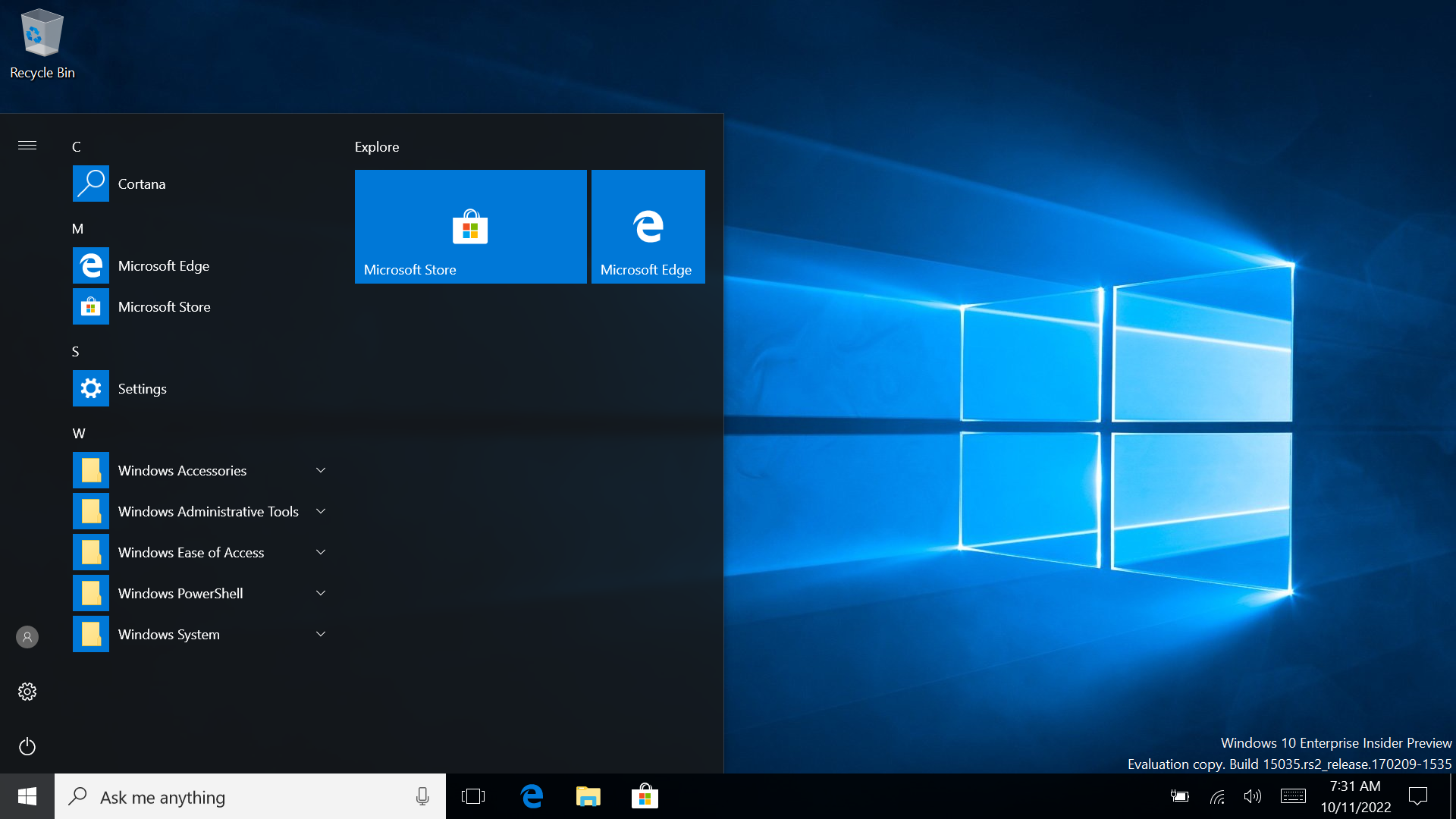Click the Start button on the taskbar
This screenshot has height=819, width=1456.
coord(27,796)
